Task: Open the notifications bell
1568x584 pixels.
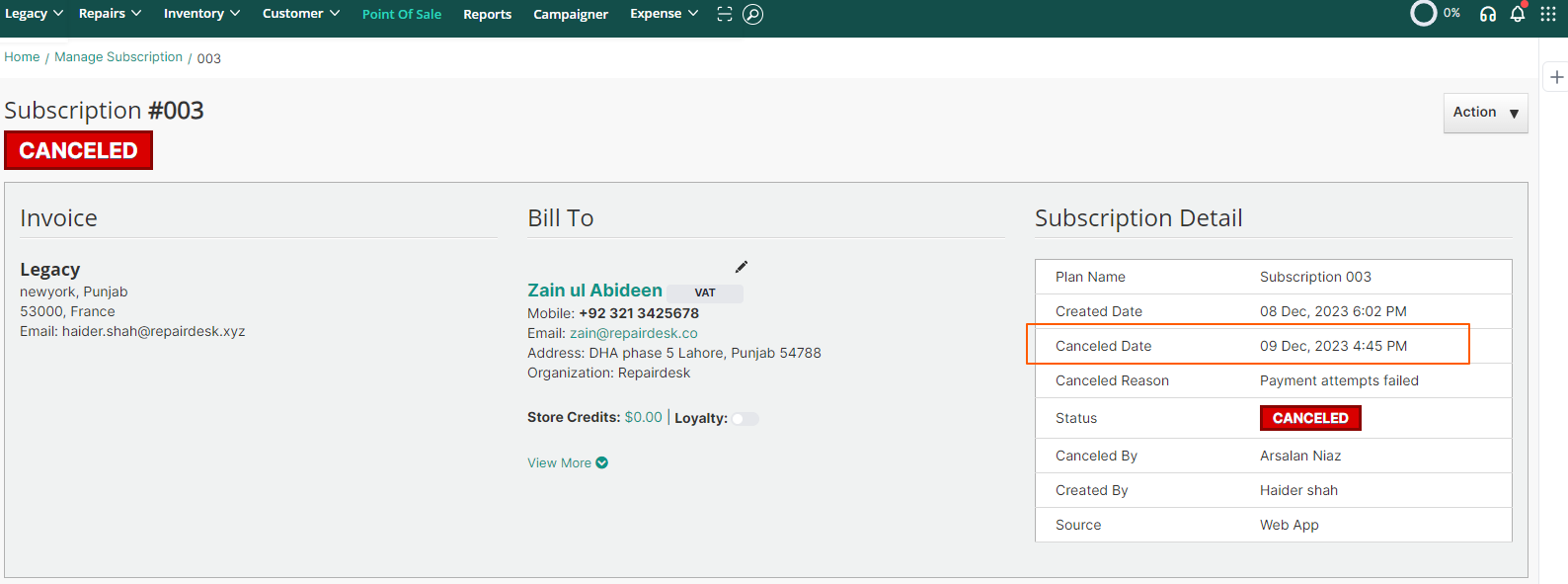Action: [1518, 14]
